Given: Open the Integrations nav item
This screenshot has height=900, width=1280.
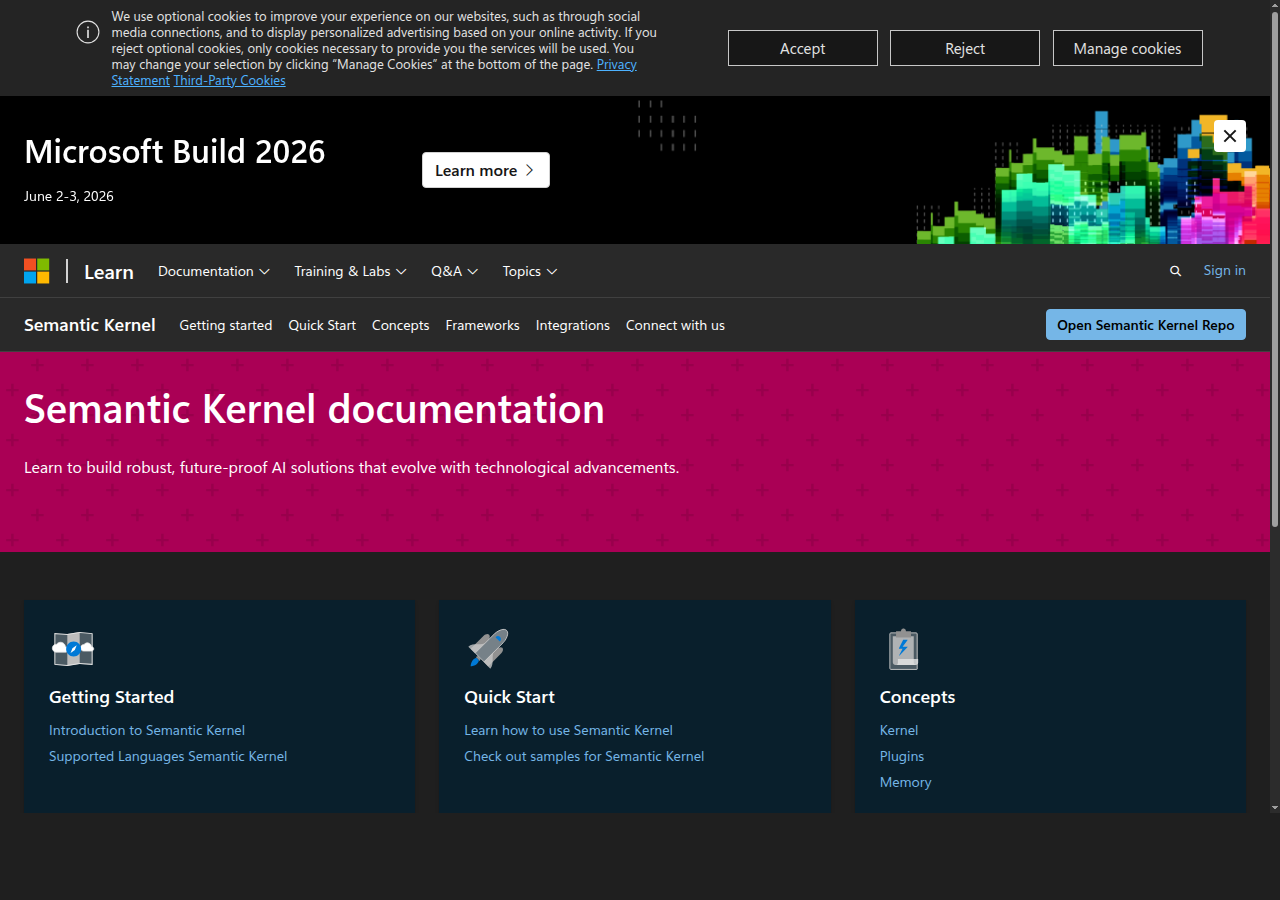Looking at the screenshot, I should 573,325.
